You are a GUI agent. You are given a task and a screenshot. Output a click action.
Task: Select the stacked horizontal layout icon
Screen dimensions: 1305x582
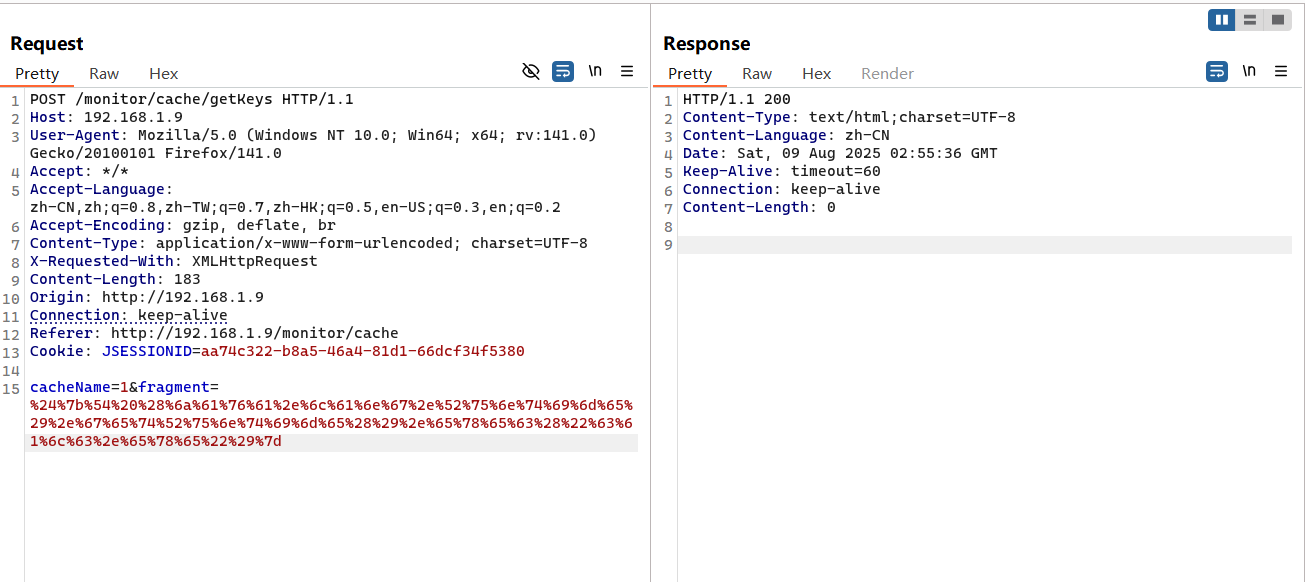click(1250, 20)
